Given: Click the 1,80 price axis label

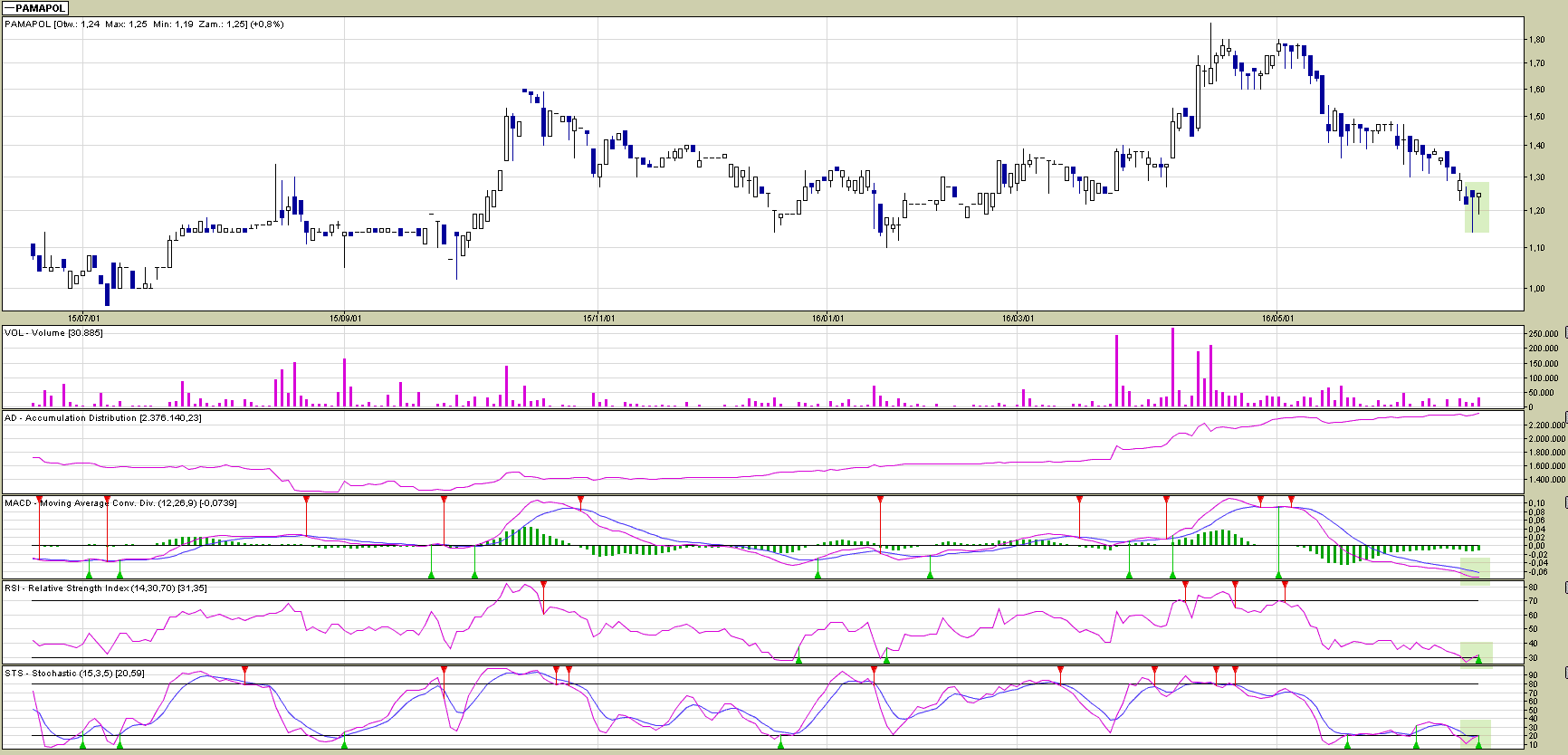Looking at the screenshot, I should click(x=1536, y=40).
